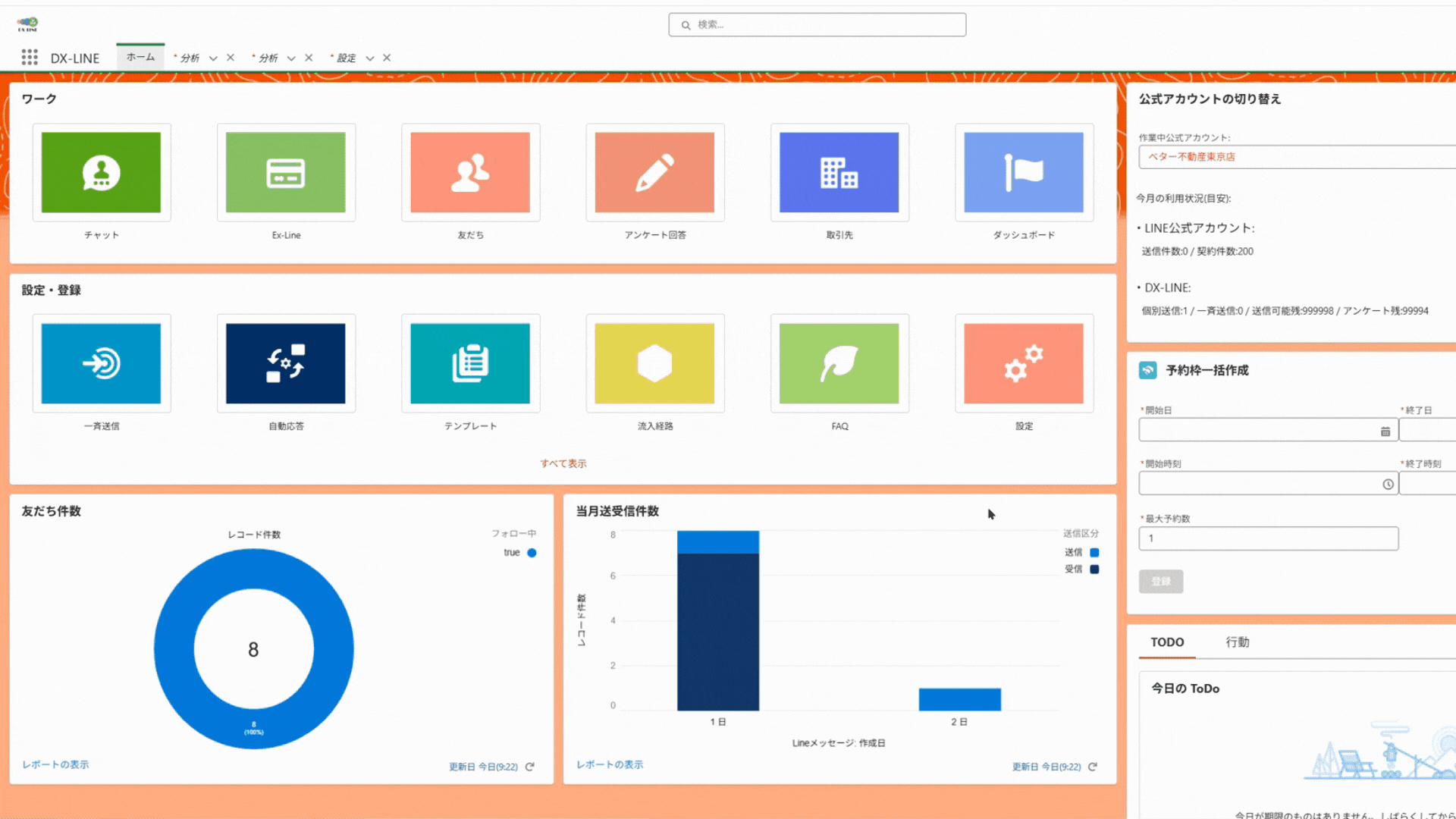Viewport: 1456px width, 819px height.
Task: Open レポートの表示 under 当月送受信件数
Action: [x=609, y=764]
